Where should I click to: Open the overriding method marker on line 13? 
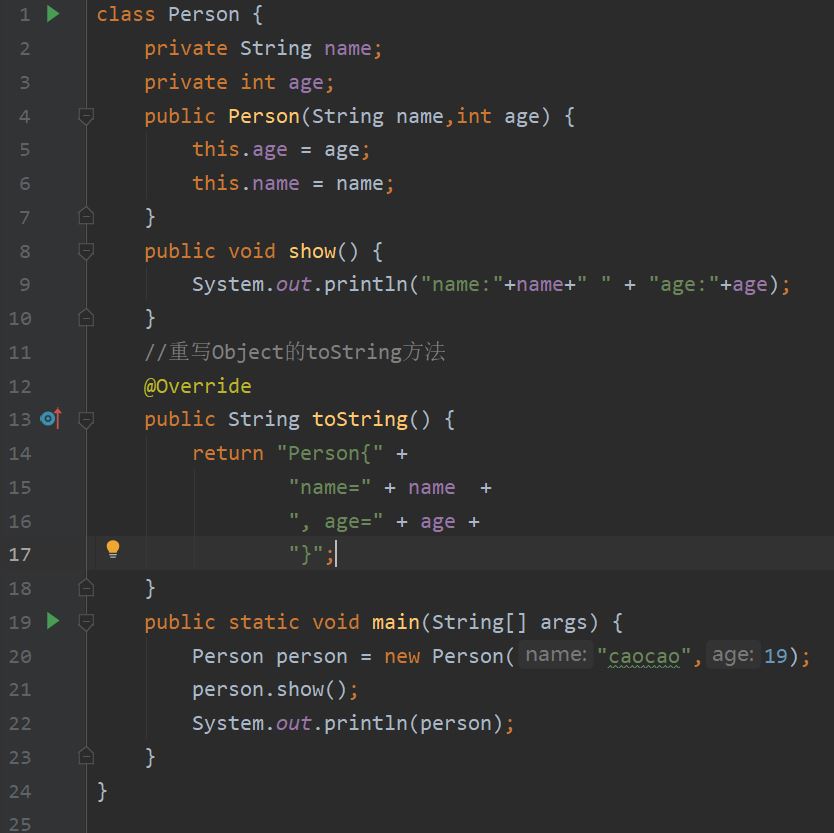coord(51,419)
